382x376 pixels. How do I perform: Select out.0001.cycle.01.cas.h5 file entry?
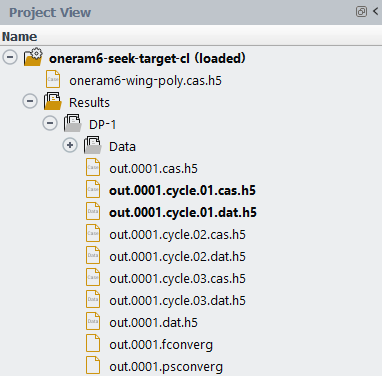pos(182,191)
